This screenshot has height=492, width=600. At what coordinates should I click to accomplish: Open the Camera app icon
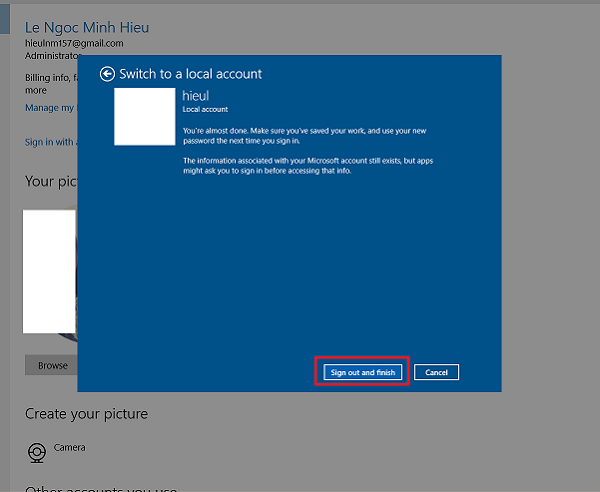(37, 452)
